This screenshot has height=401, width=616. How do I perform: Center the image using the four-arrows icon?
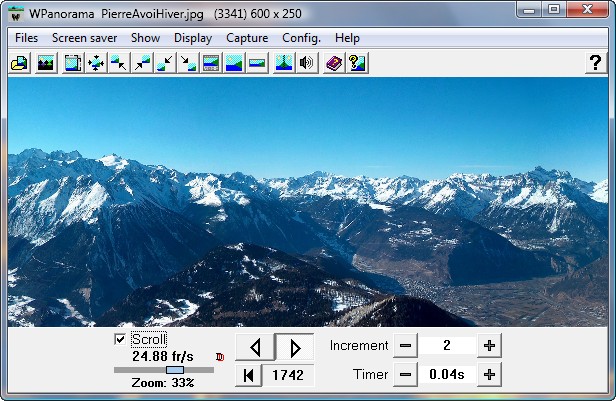point(96,63)
